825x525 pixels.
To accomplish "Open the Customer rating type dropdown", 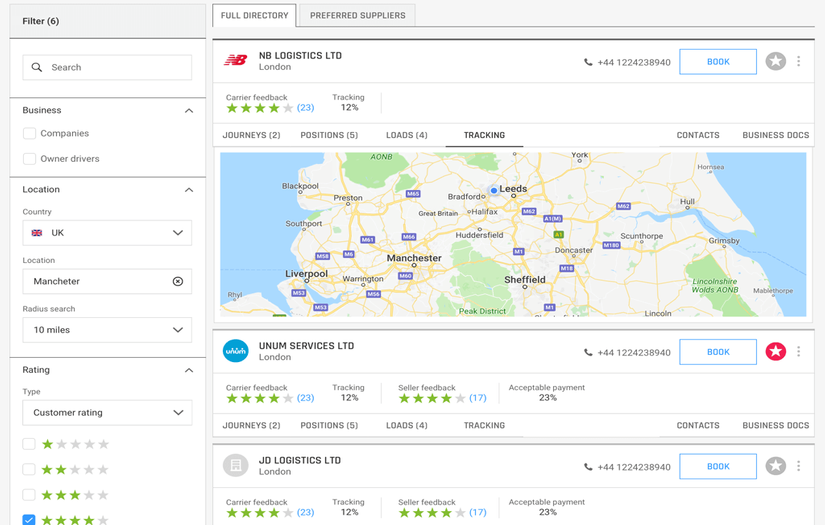I will click(107, 412).
